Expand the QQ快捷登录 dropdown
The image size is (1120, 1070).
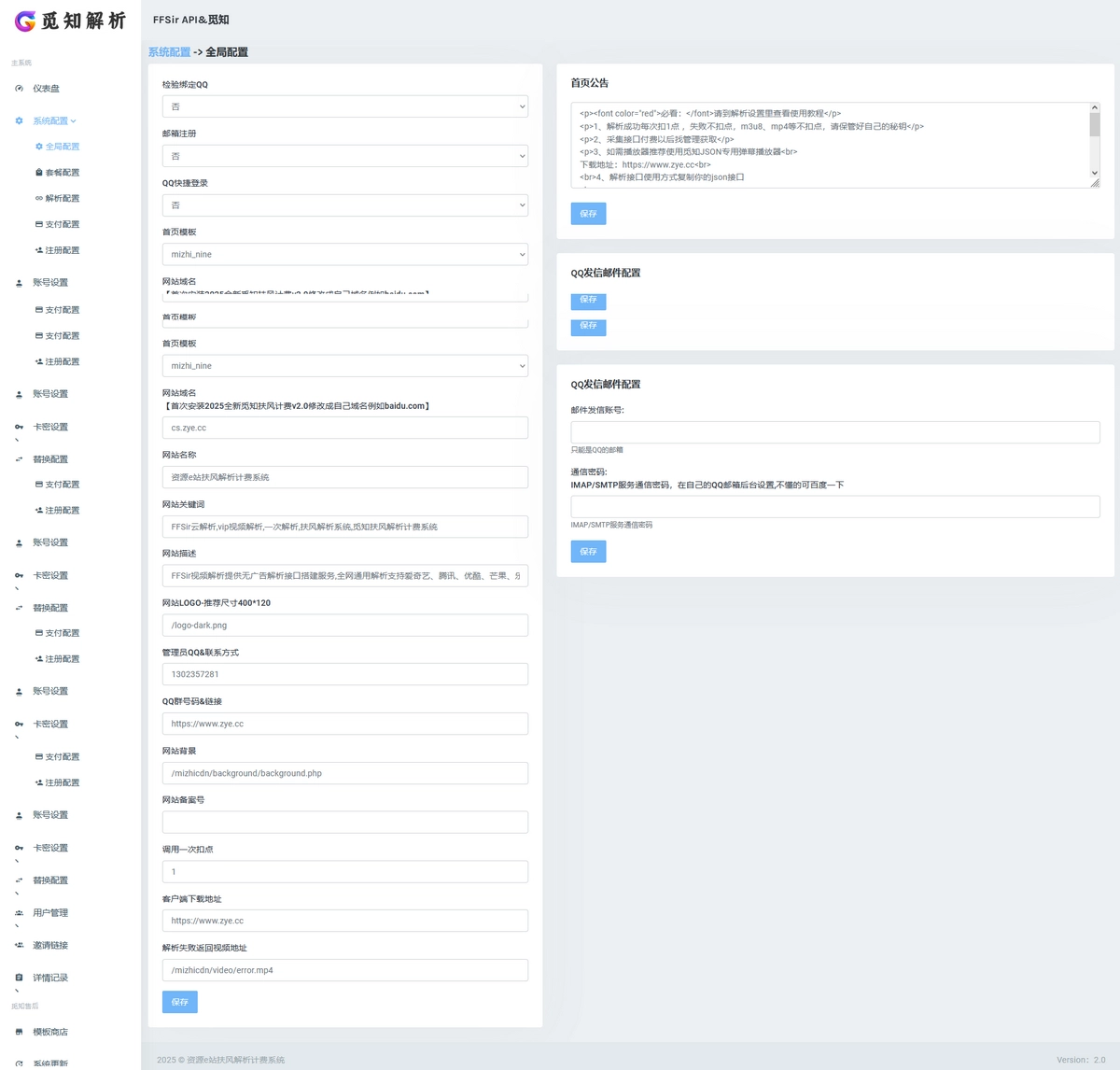(344, 205)
